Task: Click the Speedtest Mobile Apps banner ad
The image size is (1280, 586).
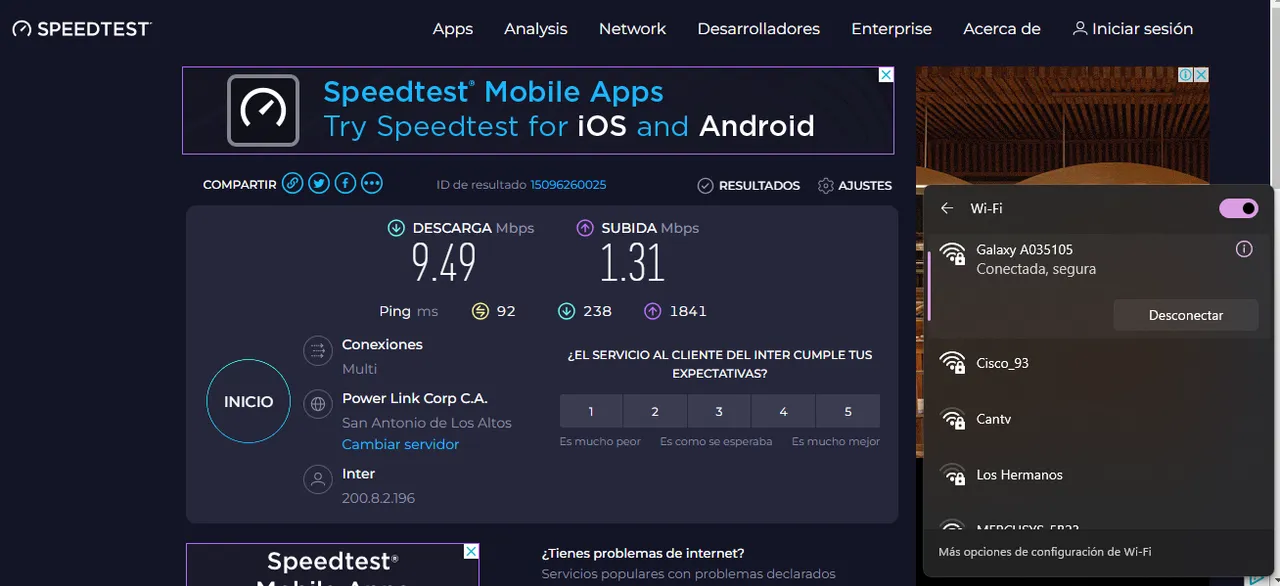Action: pyautogui.click(x=538, y=110)
